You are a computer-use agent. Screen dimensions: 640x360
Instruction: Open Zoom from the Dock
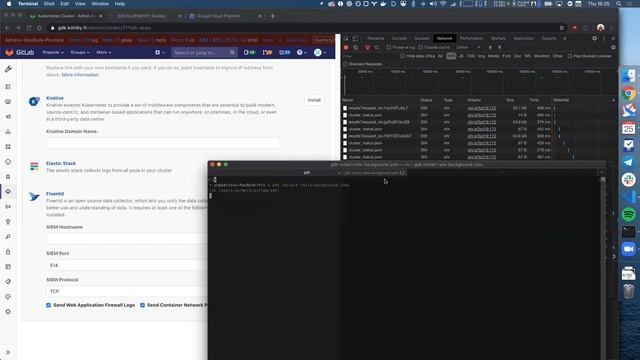pyautogui.click(x=629, y=249)
